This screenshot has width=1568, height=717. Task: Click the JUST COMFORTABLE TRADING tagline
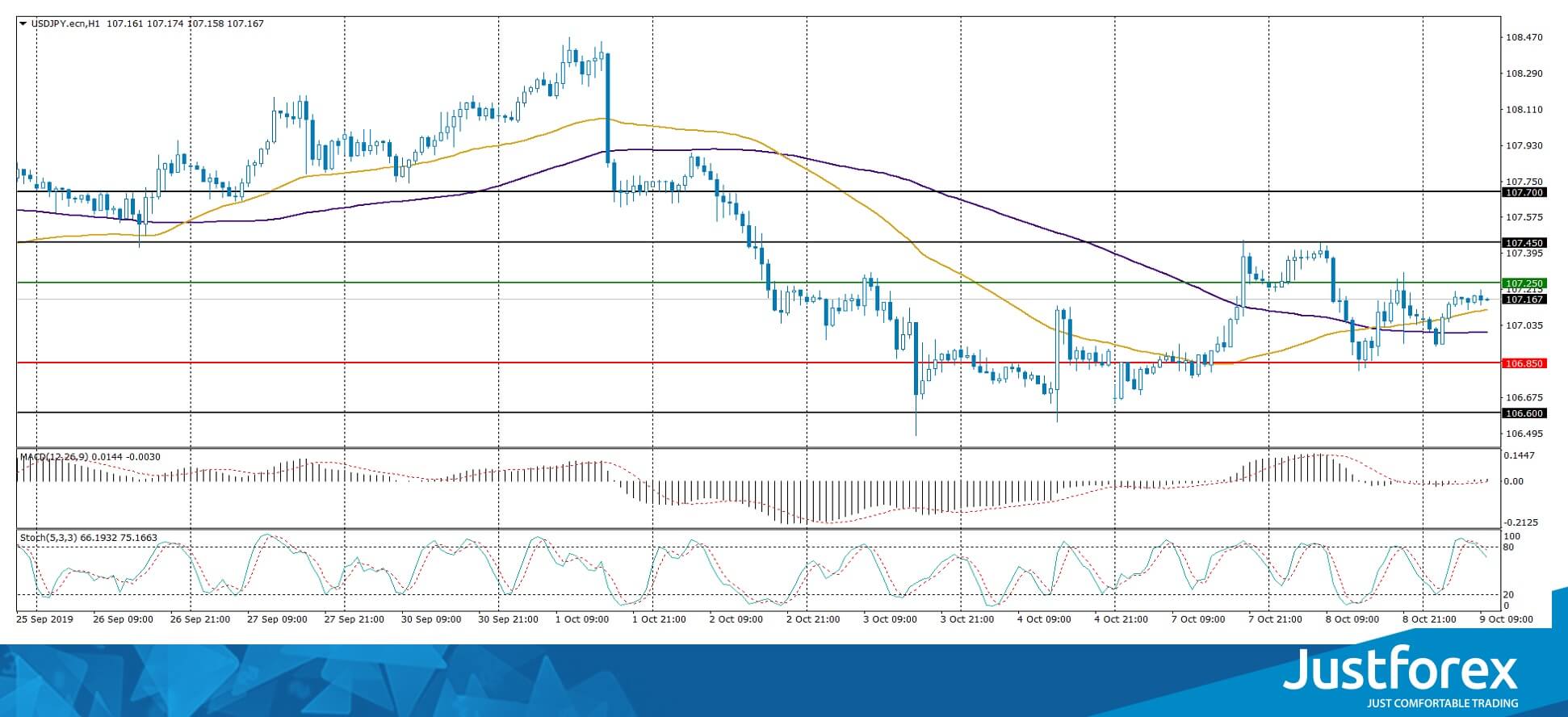(1443, 703)
